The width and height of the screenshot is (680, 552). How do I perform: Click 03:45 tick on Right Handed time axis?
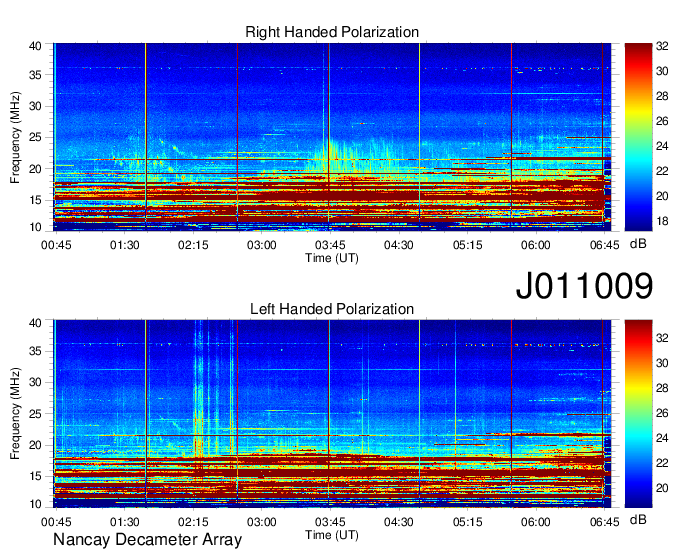[x=330, y=245]
